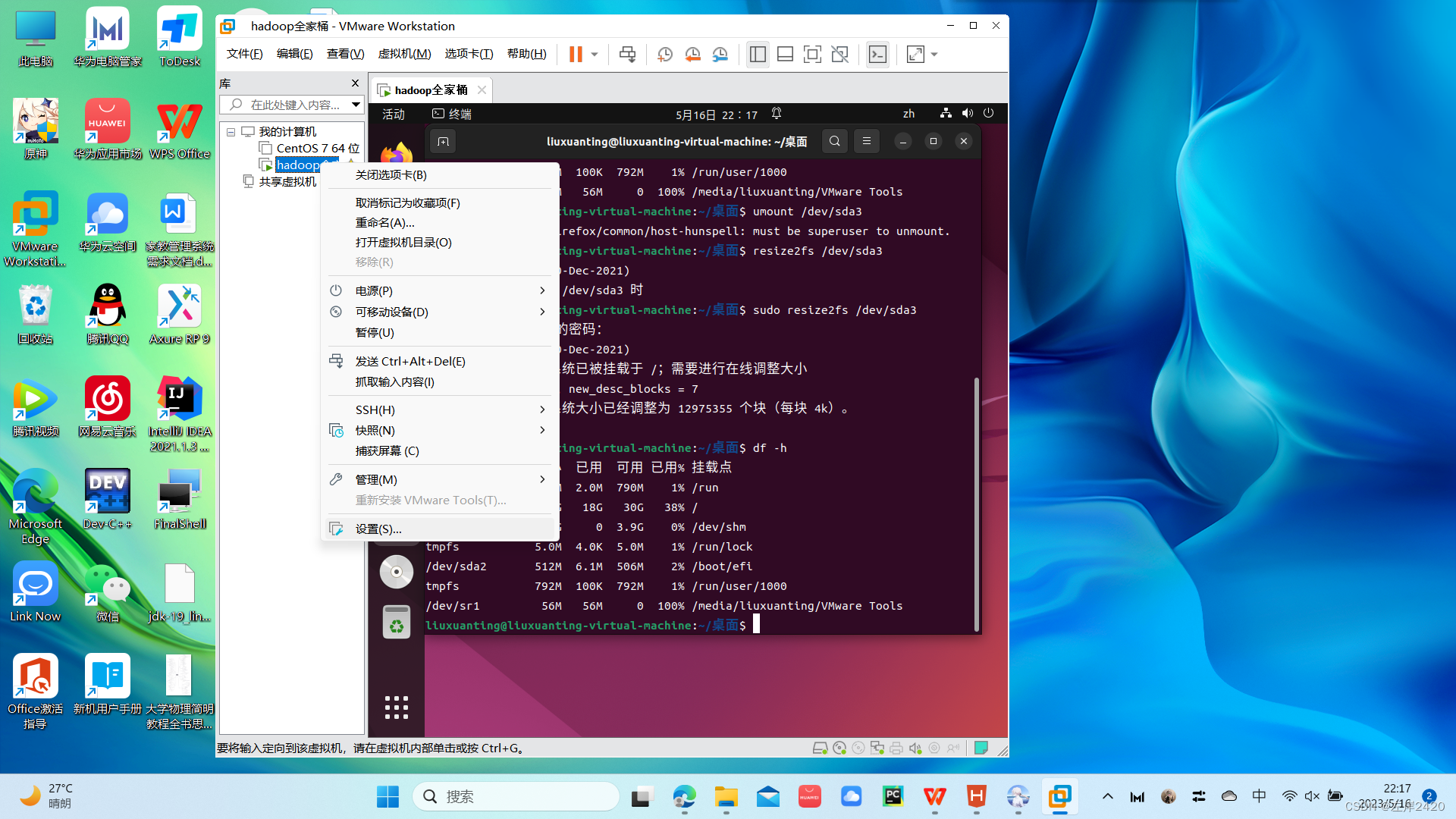Select 设置(S)... from context menu

[x=378, y=529]
